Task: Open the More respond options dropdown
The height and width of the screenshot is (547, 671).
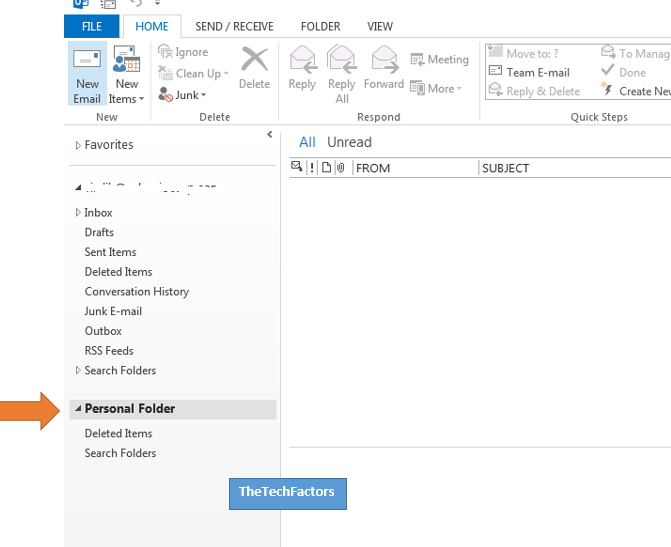Action: click(436, 88)
